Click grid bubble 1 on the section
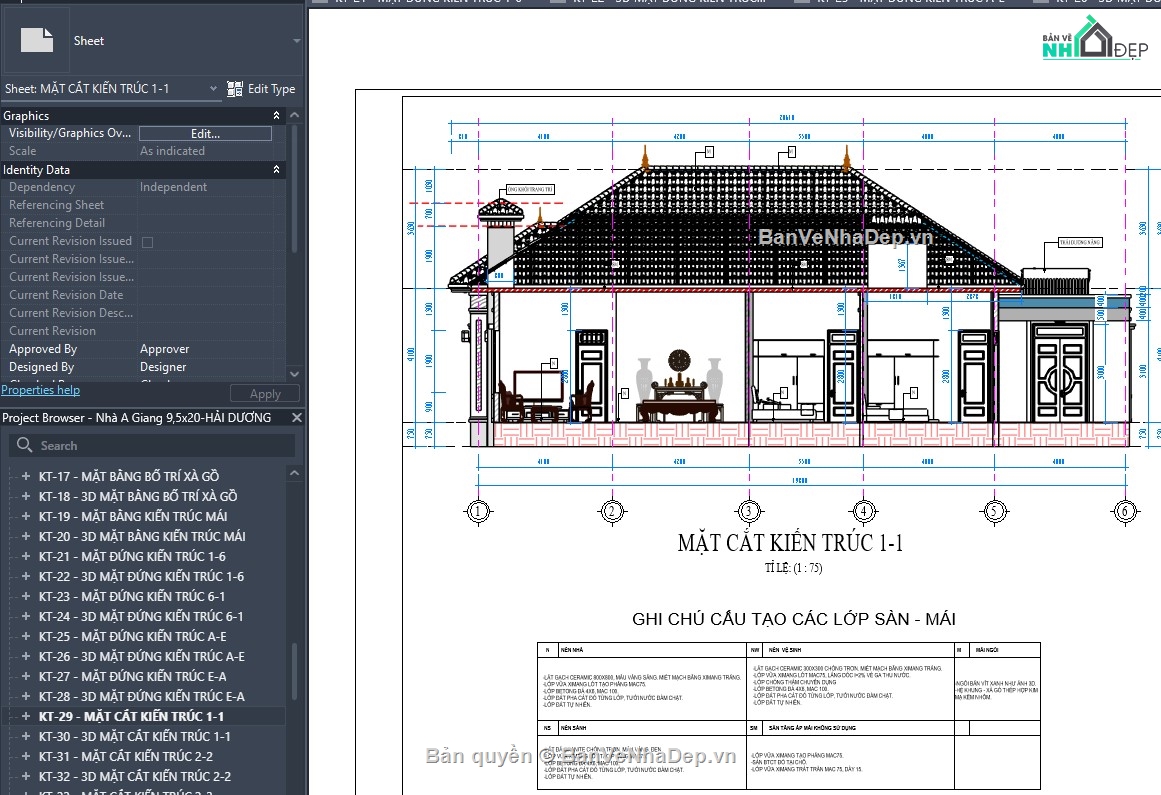This screenshot has height=795, width=1161. pyautogui.click(x=478, y=511)
